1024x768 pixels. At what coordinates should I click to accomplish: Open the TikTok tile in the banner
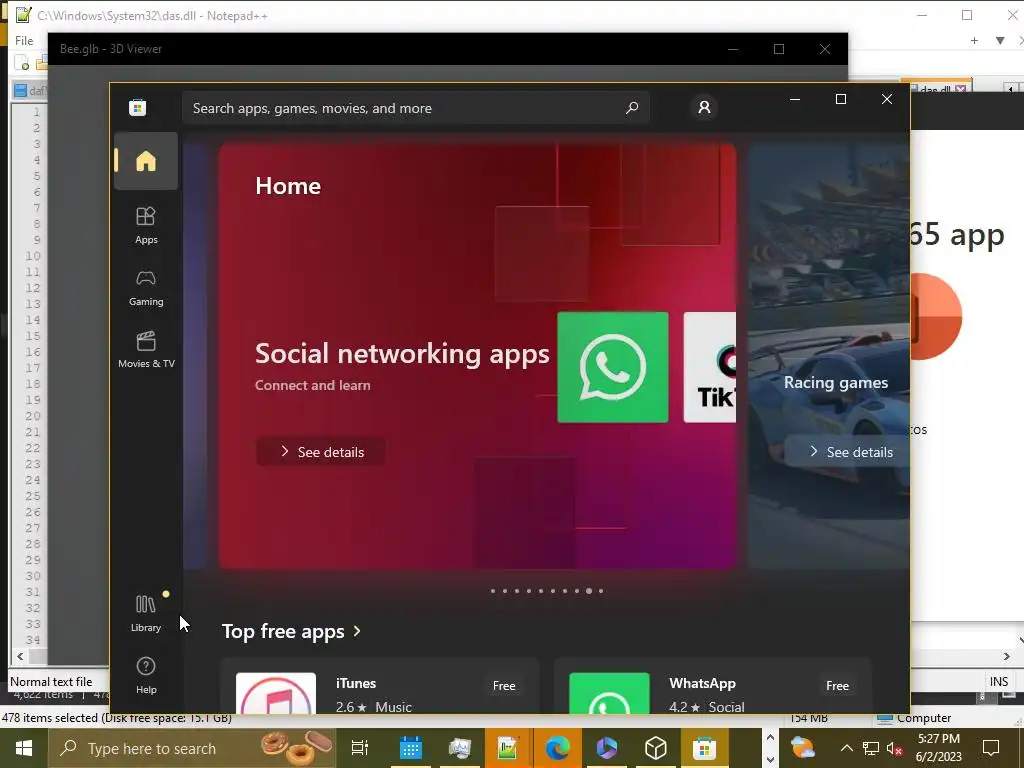[x=710, y=367]
